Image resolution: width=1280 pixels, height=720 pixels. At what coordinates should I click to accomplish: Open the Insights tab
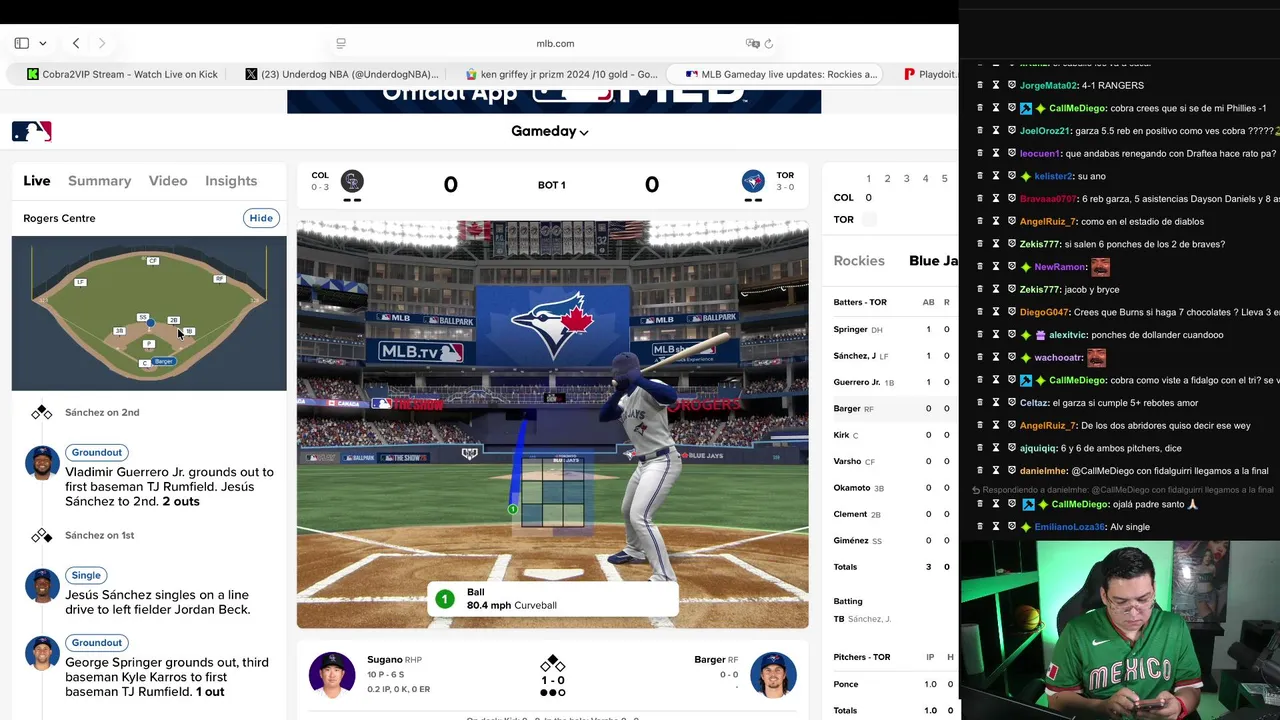(x=231, y=181)
